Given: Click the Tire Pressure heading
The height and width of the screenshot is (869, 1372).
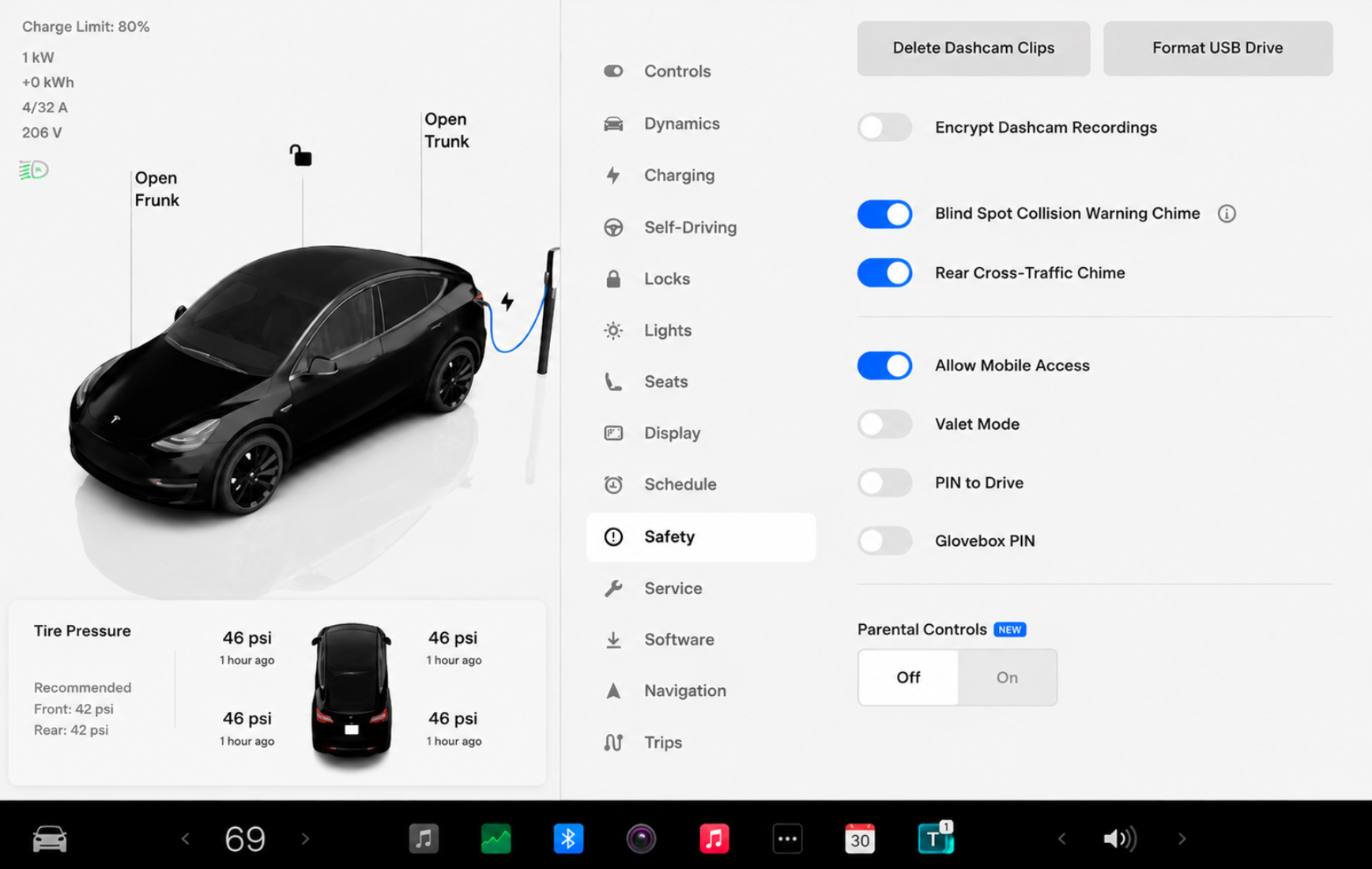Looking at the screenshot, I should click(82, 631).
